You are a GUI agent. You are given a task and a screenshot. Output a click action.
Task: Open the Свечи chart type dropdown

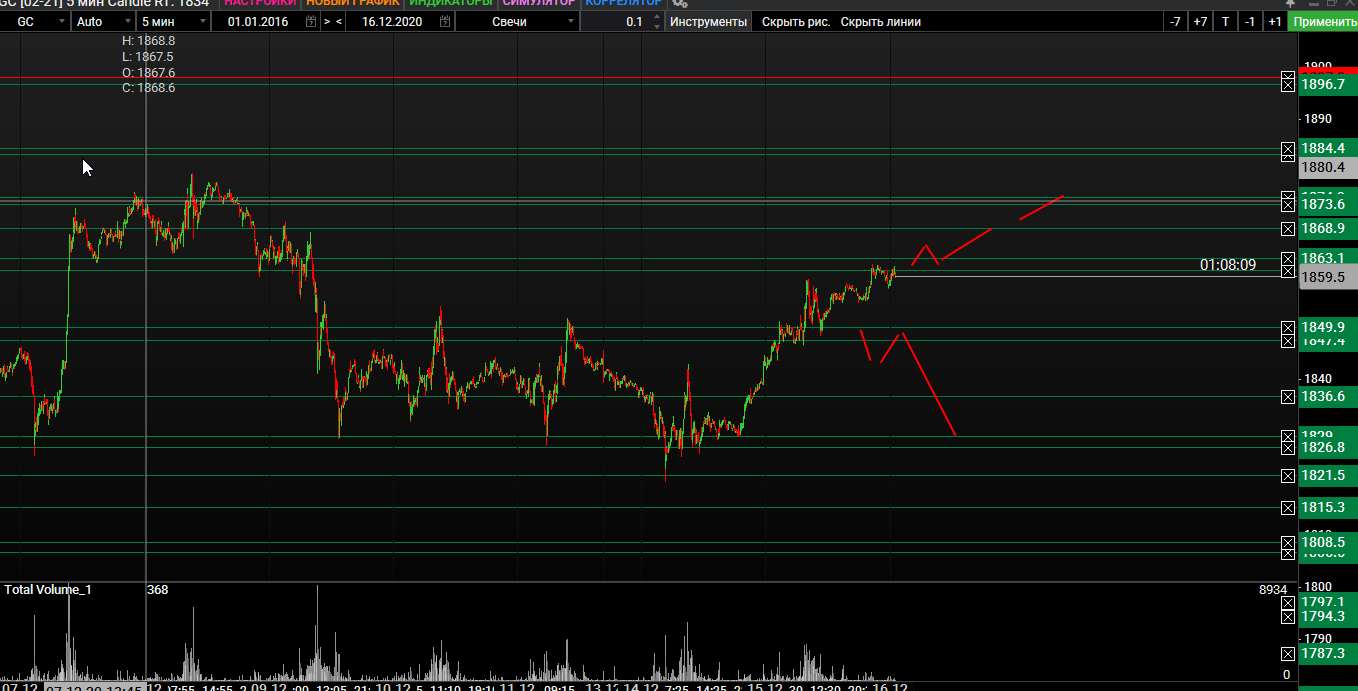[x=517, y=21]
